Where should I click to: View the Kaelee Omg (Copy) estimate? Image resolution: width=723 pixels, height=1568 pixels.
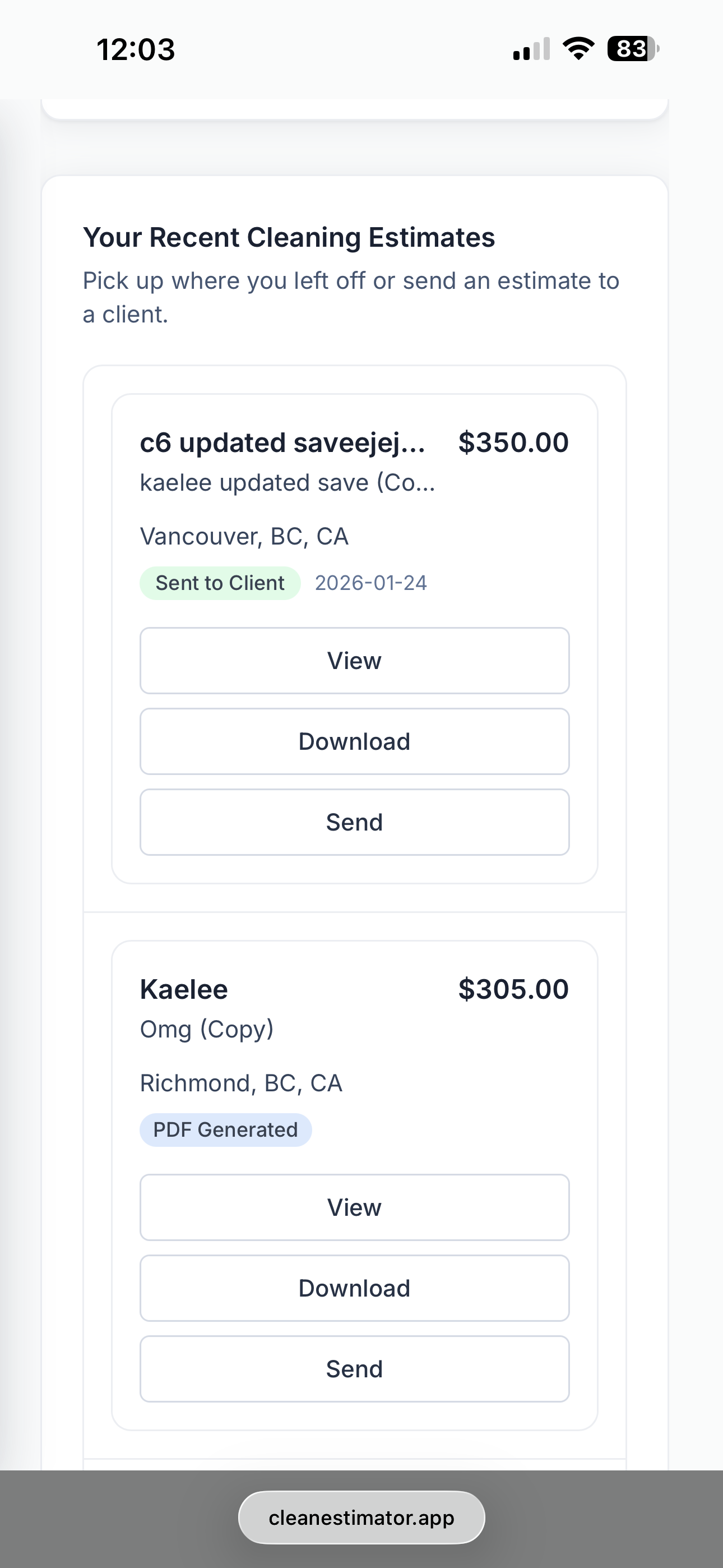[x=354, y=1207]
